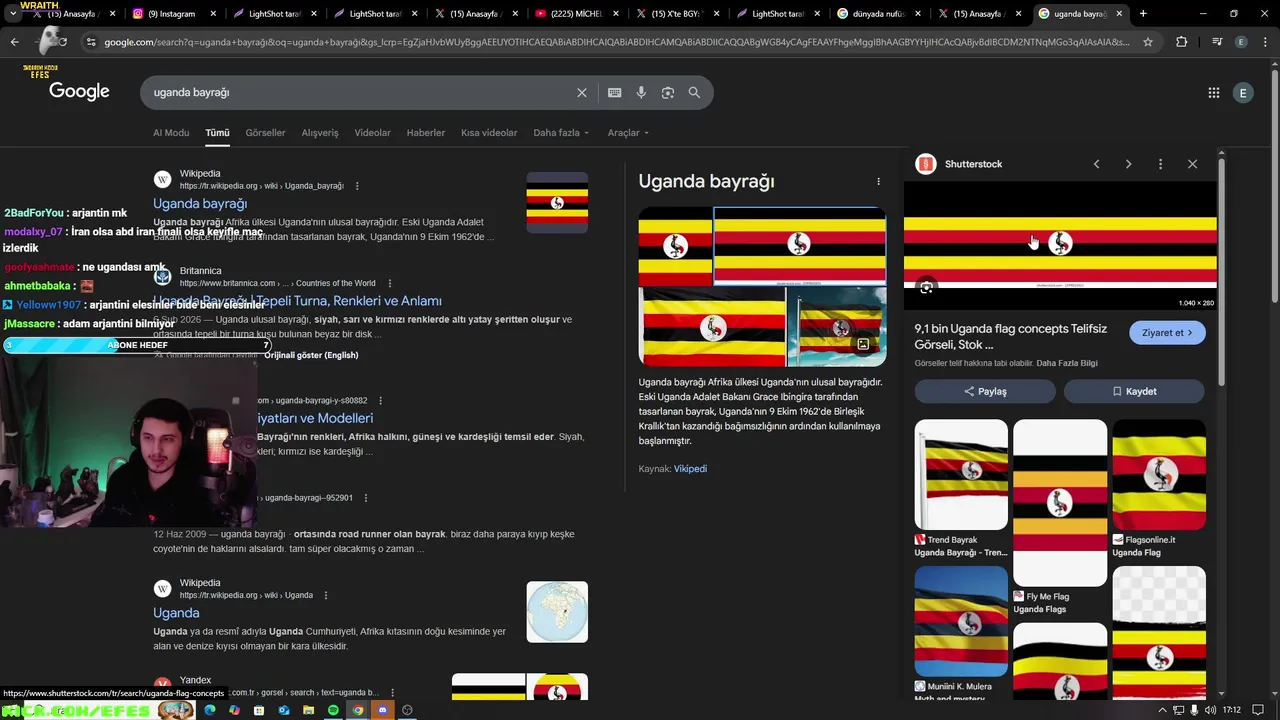Open the Wikipedia 'Uganda' result link

click(176, 613)
